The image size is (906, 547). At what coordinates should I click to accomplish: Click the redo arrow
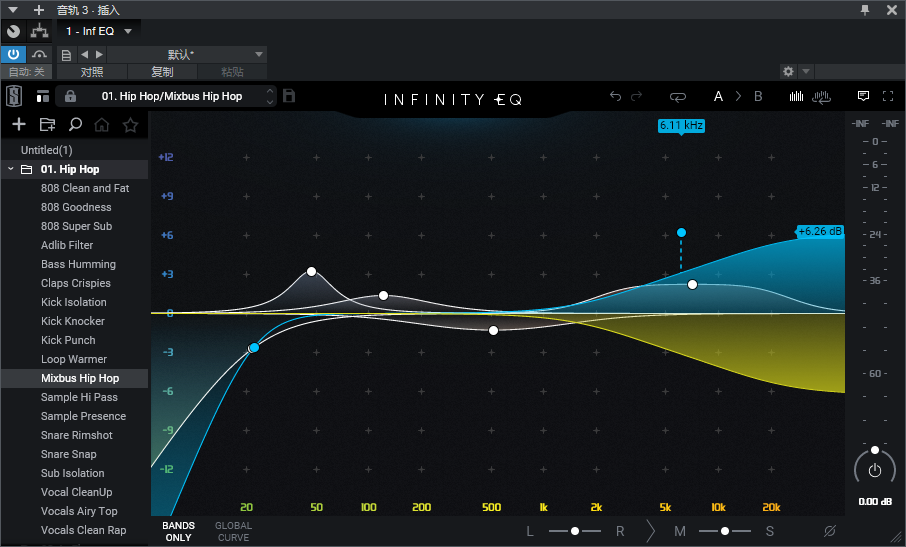click(x=636, y=96)
